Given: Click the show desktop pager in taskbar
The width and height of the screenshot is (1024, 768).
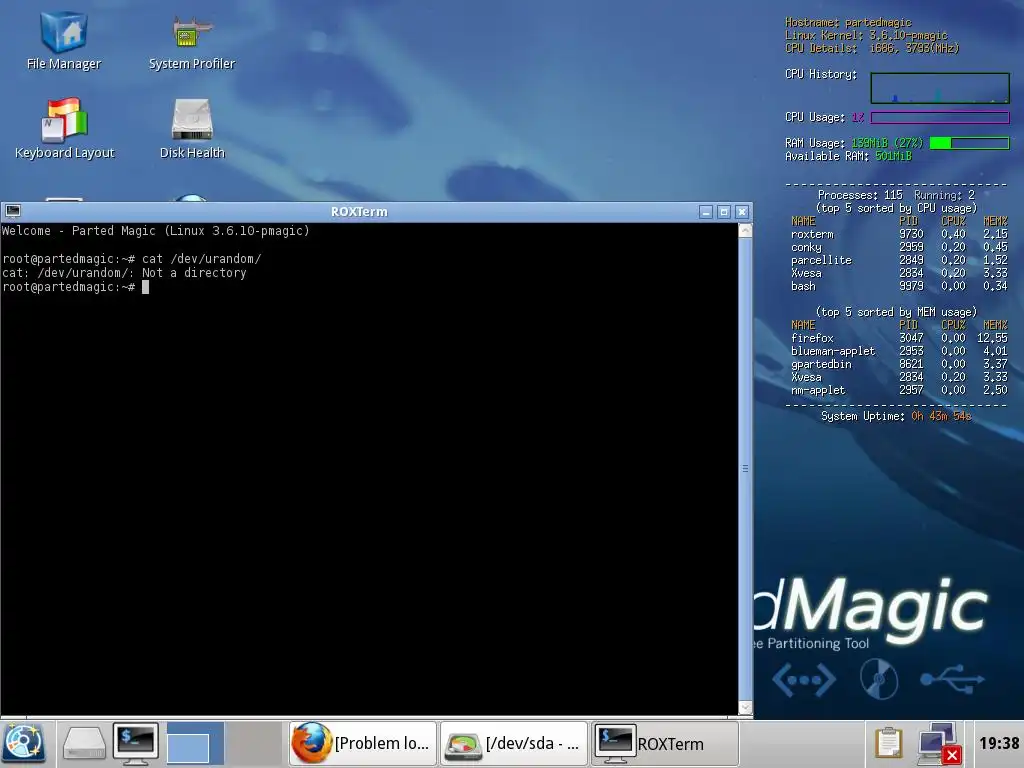Looking at the screenshot, I should 195,743.
